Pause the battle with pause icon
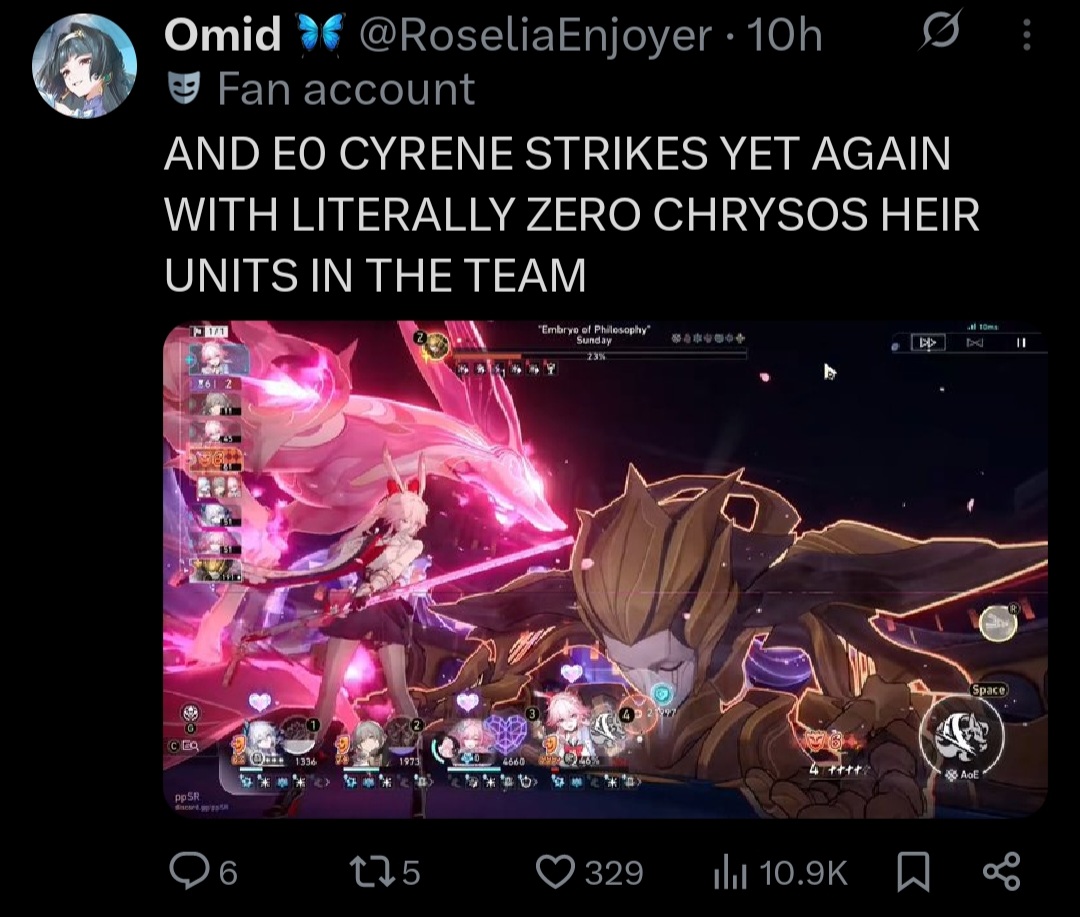 pos(1021,342)
